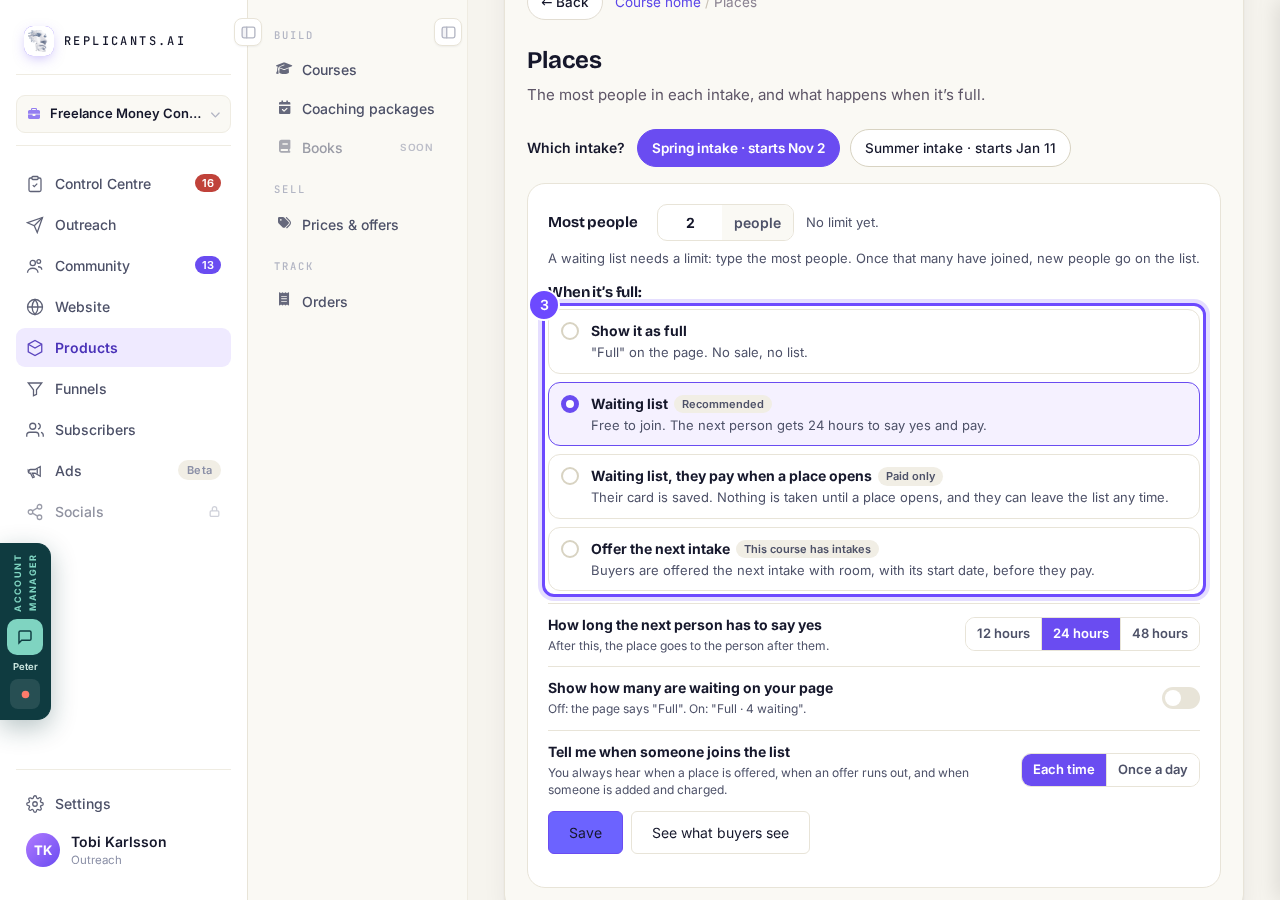Open account manager chat icon

click(25, 637)
